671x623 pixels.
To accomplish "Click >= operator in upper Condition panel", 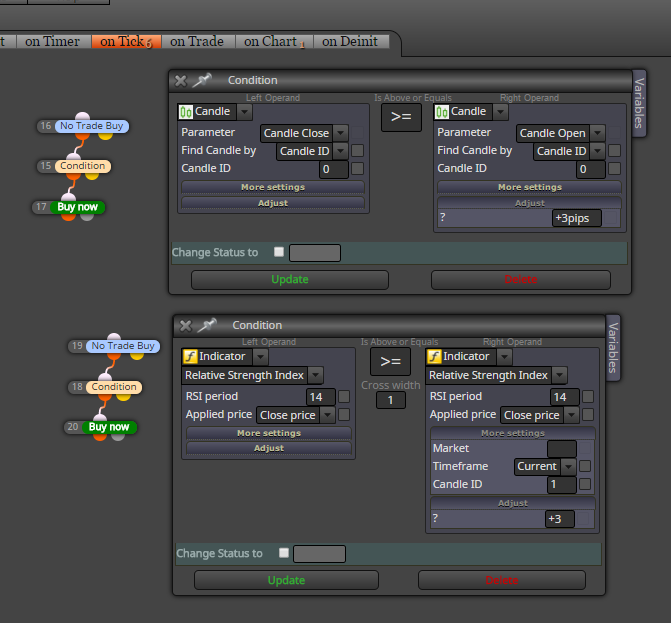I will click(401, 116).
